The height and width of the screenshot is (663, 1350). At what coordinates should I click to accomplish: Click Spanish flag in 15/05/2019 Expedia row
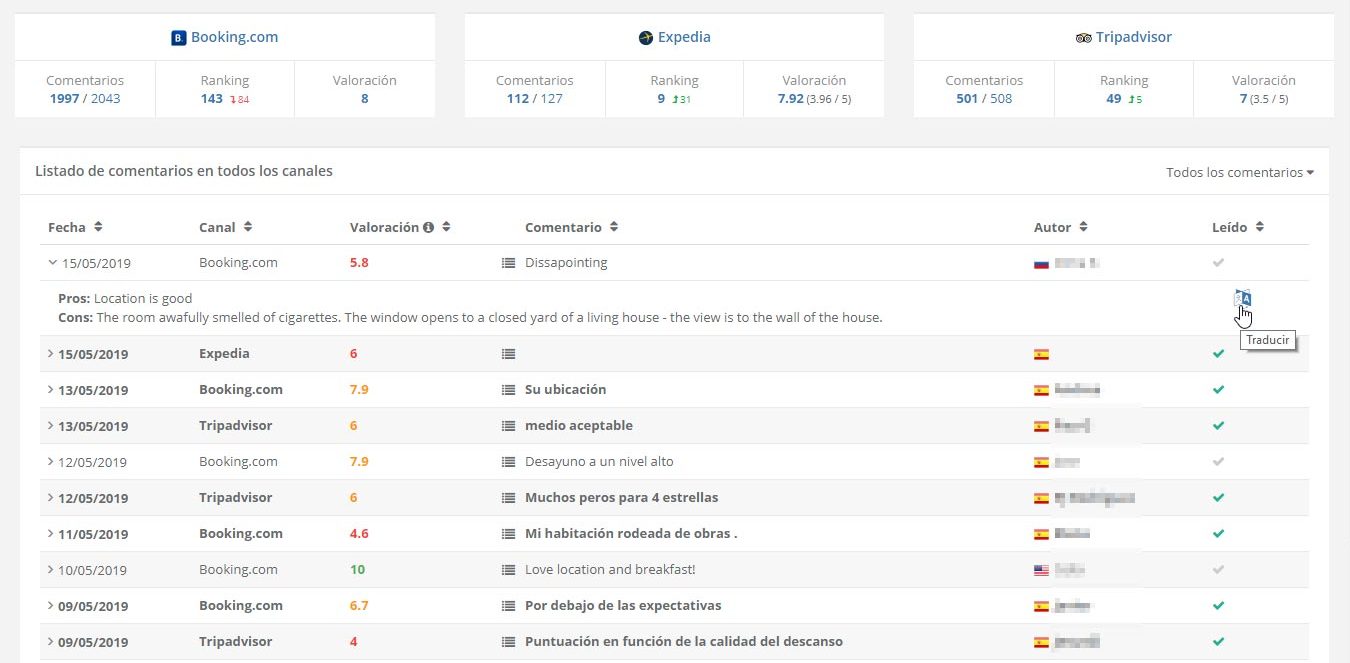click(x=1041, y=354)
